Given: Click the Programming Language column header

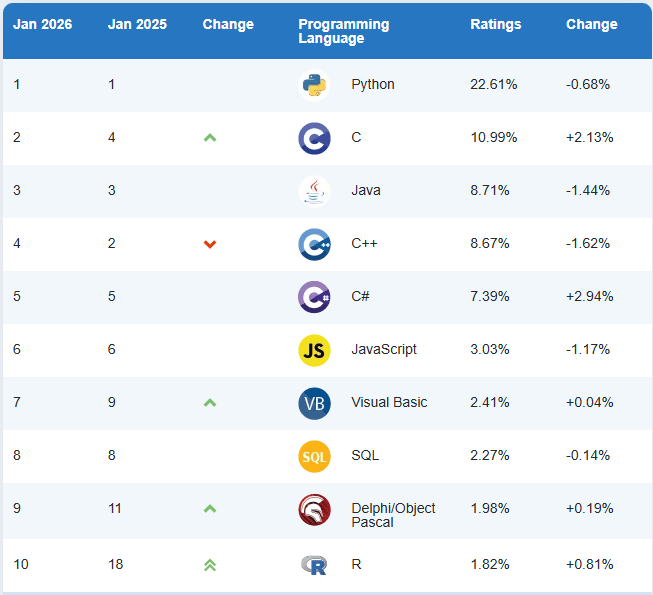Looking at the screenshot, I should tap(343, 31).
